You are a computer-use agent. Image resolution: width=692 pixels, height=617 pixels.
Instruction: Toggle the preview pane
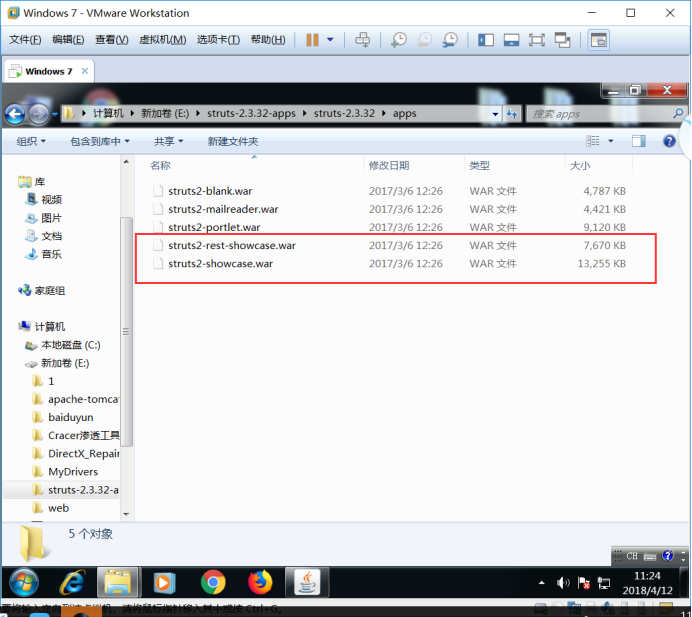pyautogui.click(x=638, y=141)
